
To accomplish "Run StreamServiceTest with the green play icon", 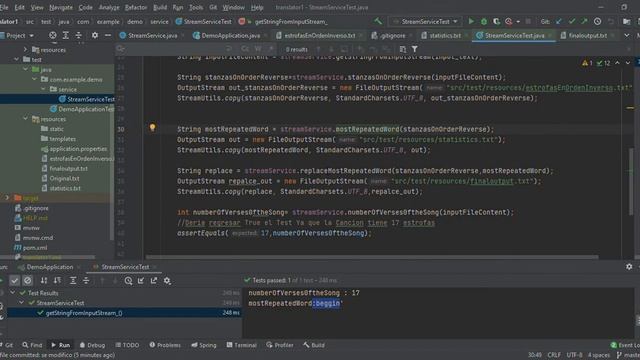I will [x=471, y=21].
